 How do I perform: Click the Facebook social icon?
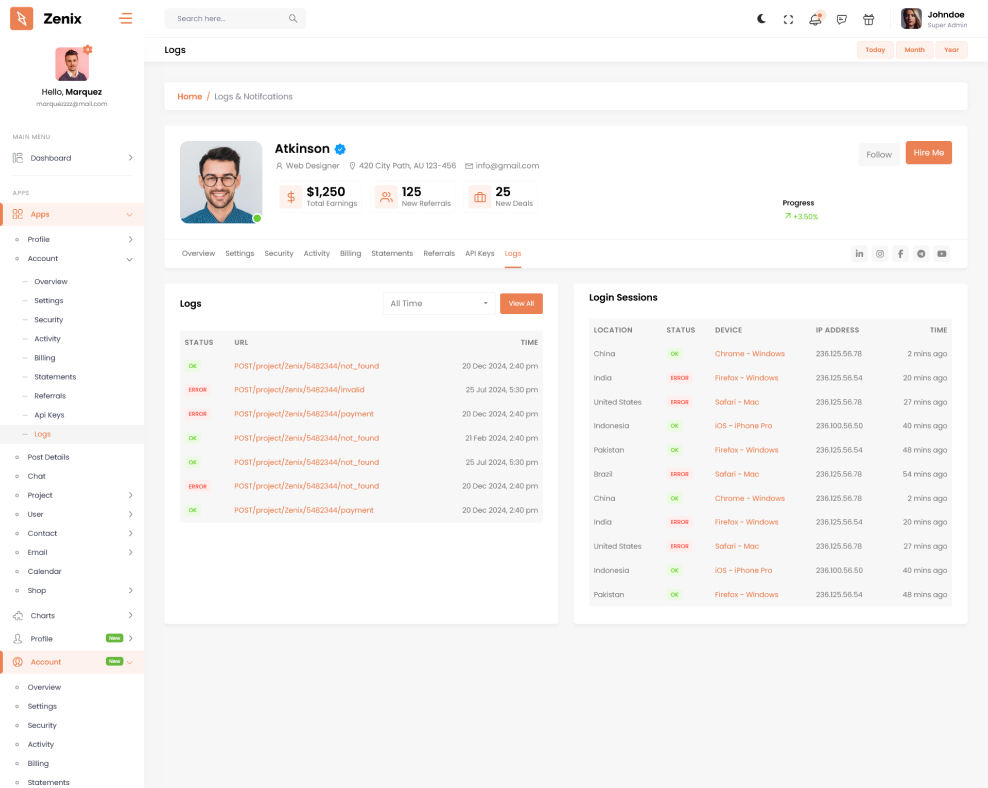pyautogui.click(x=900, y=254)
